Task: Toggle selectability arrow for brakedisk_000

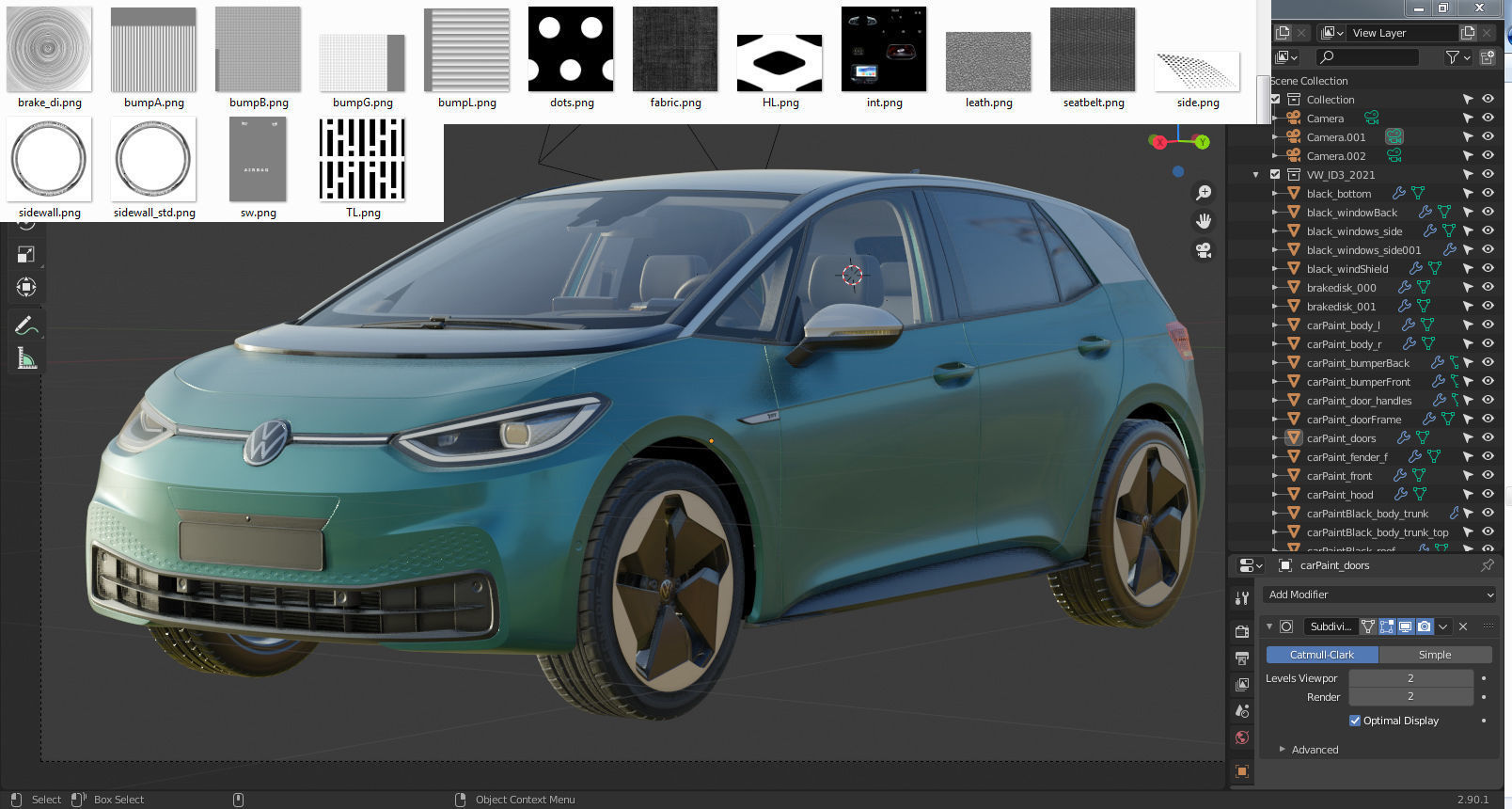Action: (x=1468, y=288)
